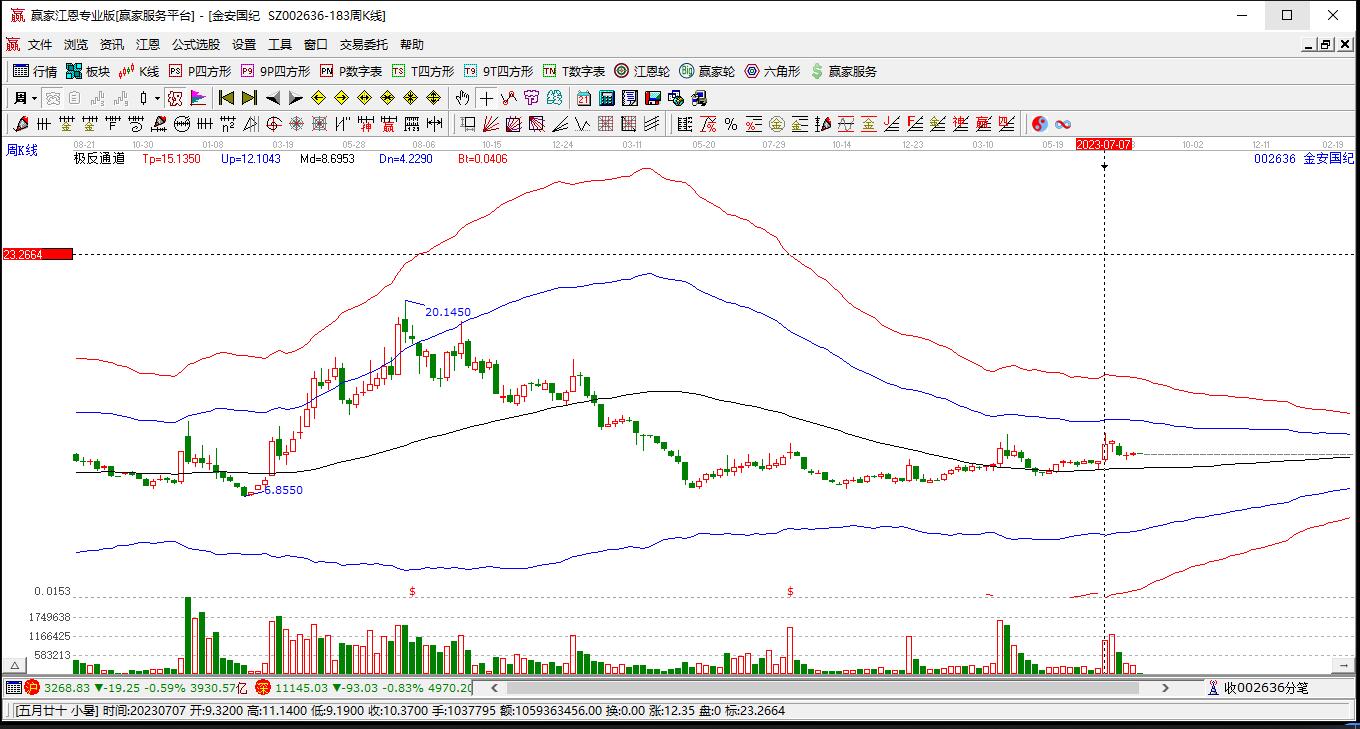Jump to the first bar of chart

pos(226,98)
